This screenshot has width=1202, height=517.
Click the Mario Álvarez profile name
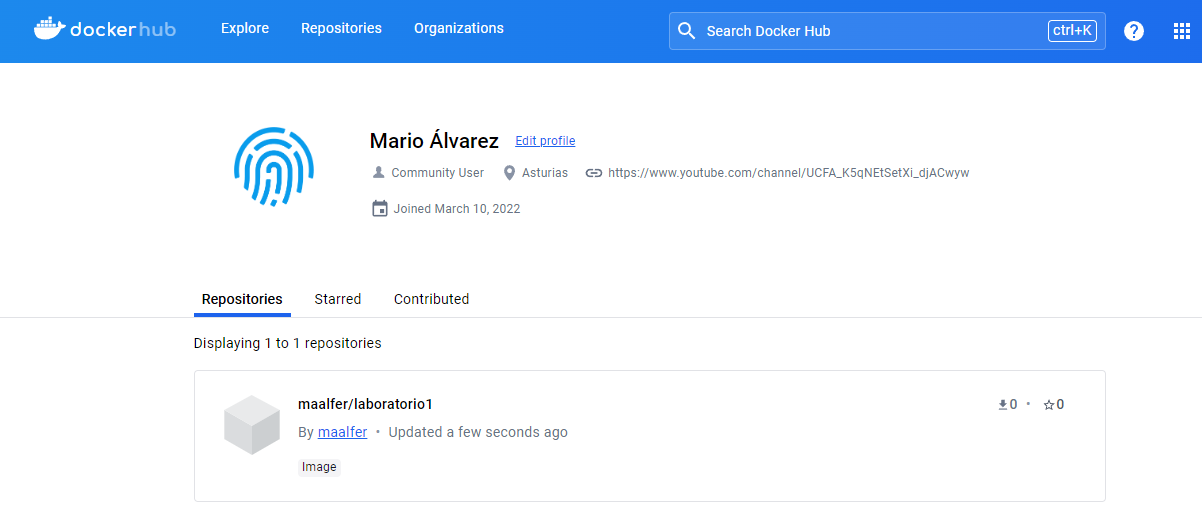pyautogui.click(x=434, y=141)
